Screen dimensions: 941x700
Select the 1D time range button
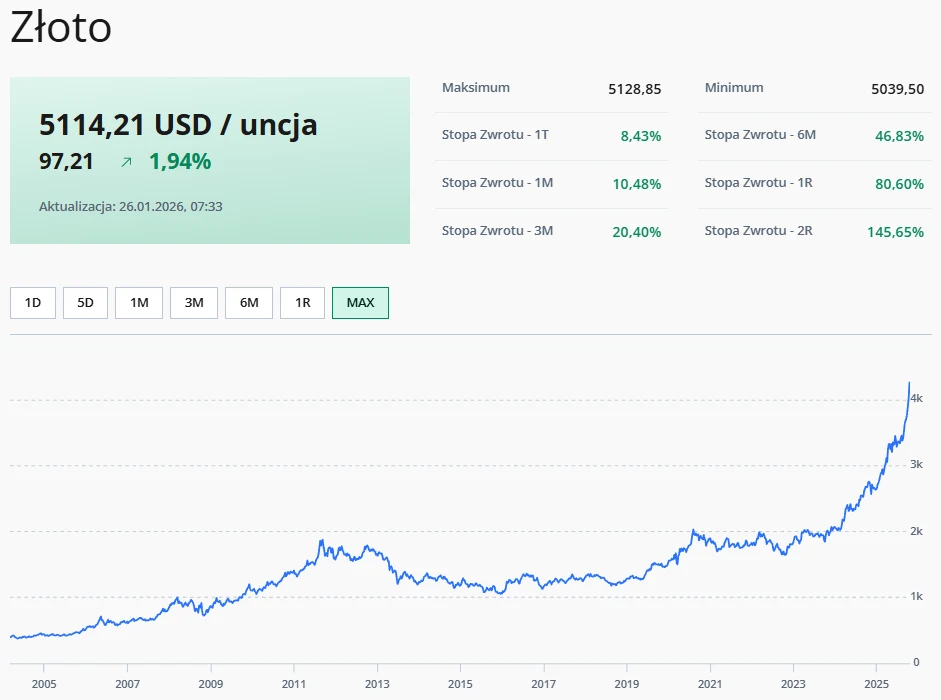pos(33,303)
